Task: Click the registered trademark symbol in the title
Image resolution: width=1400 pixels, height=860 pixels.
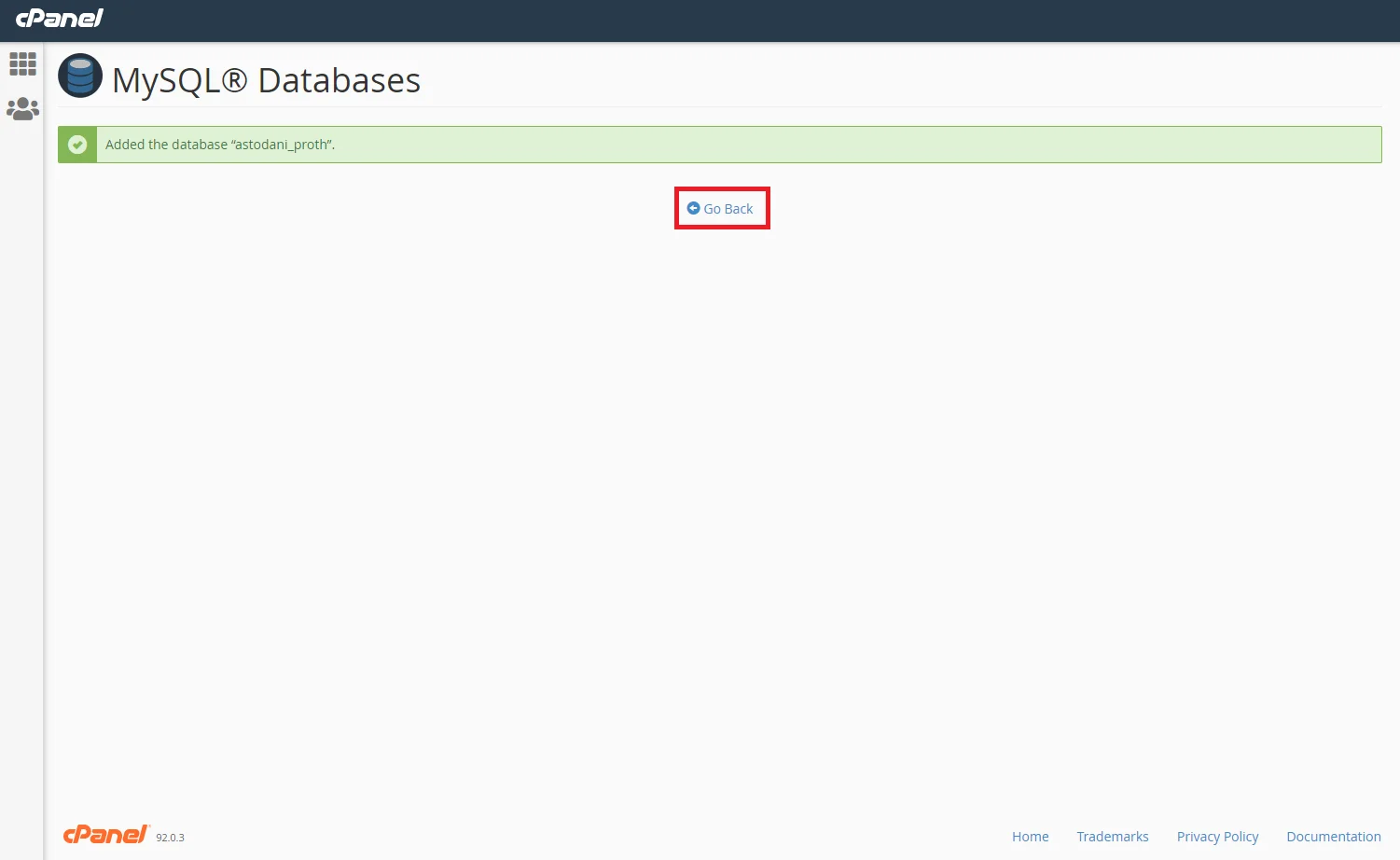Action: click(235, 80)
